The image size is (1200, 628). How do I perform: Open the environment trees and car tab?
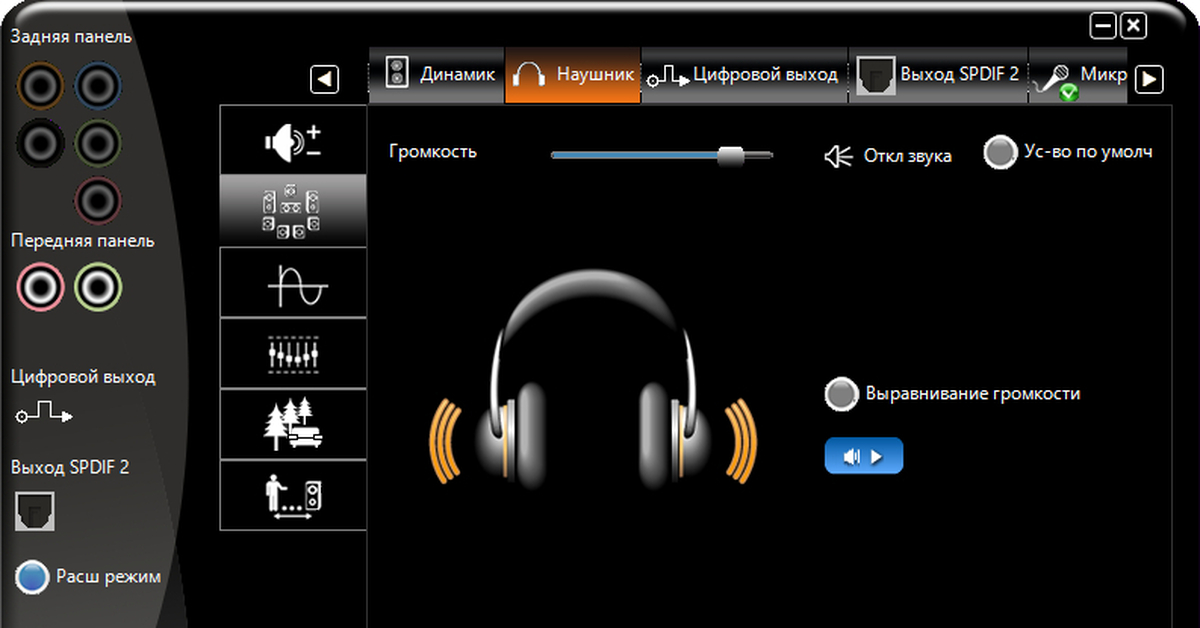[292, 425]
